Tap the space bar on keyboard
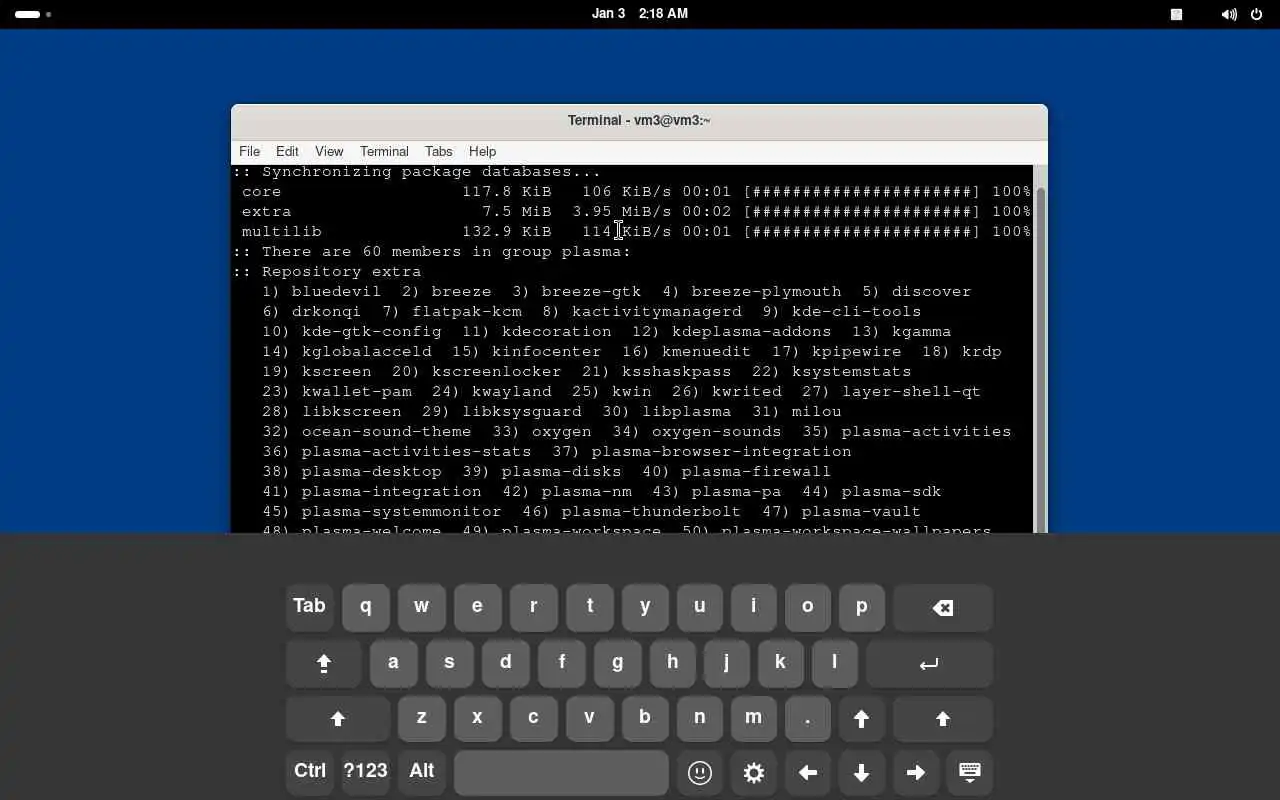The image size is (1280, 800). click(561, 773)
